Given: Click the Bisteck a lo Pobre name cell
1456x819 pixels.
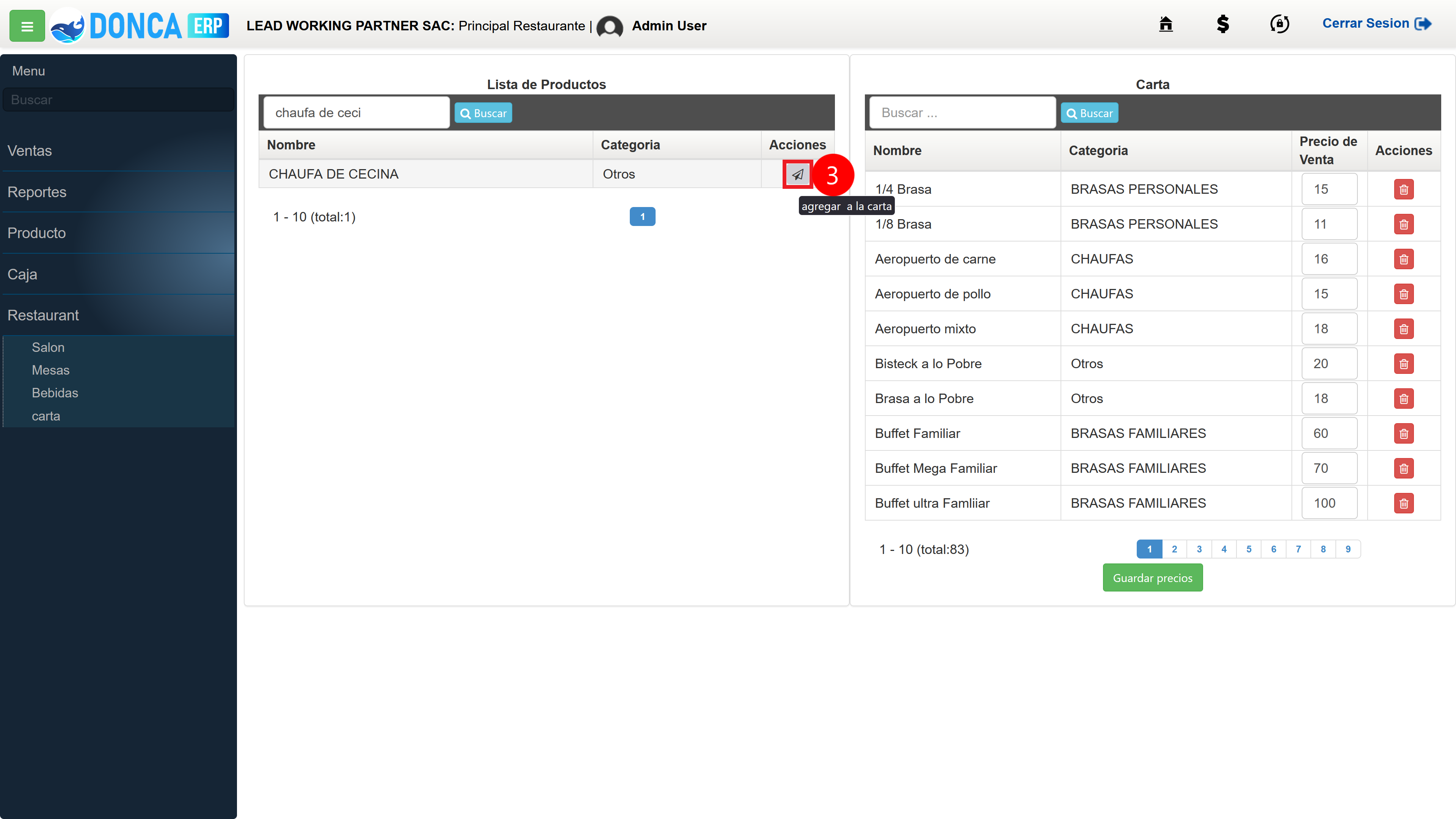Looking at the screenshot, I should [x=963, y=364].
